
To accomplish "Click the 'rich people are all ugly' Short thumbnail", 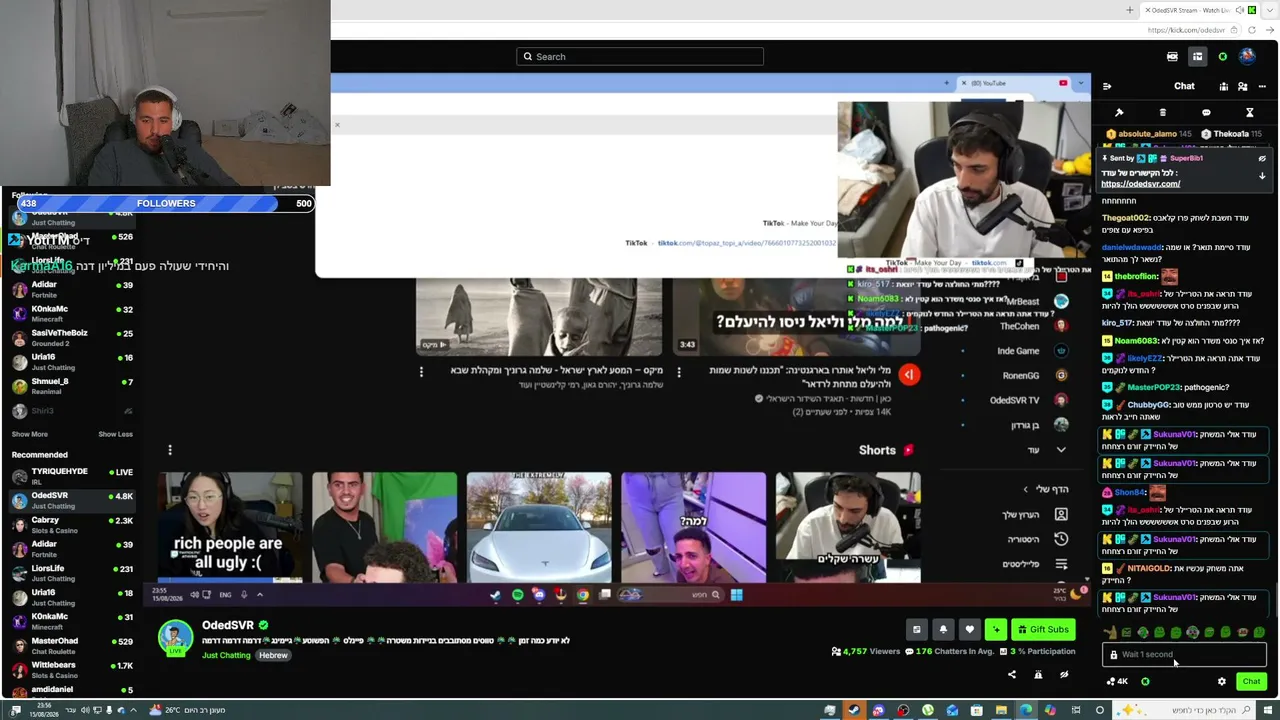I will tap(230, 527).
